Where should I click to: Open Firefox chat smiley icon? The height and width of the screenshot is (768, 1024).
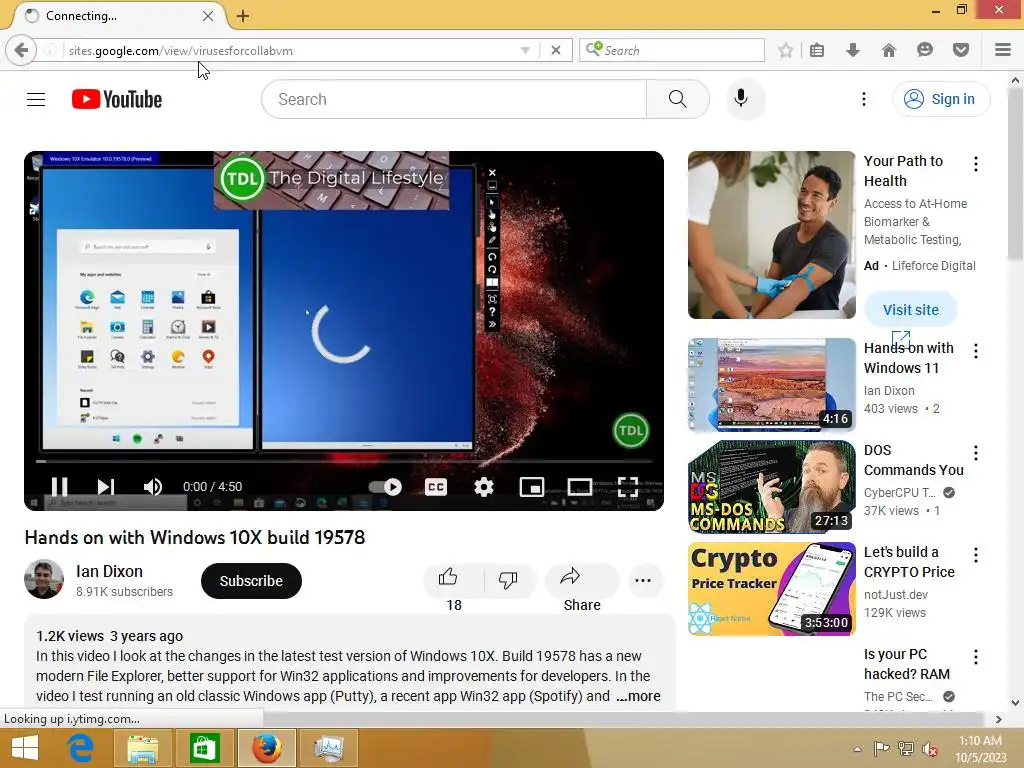[925, 50]
